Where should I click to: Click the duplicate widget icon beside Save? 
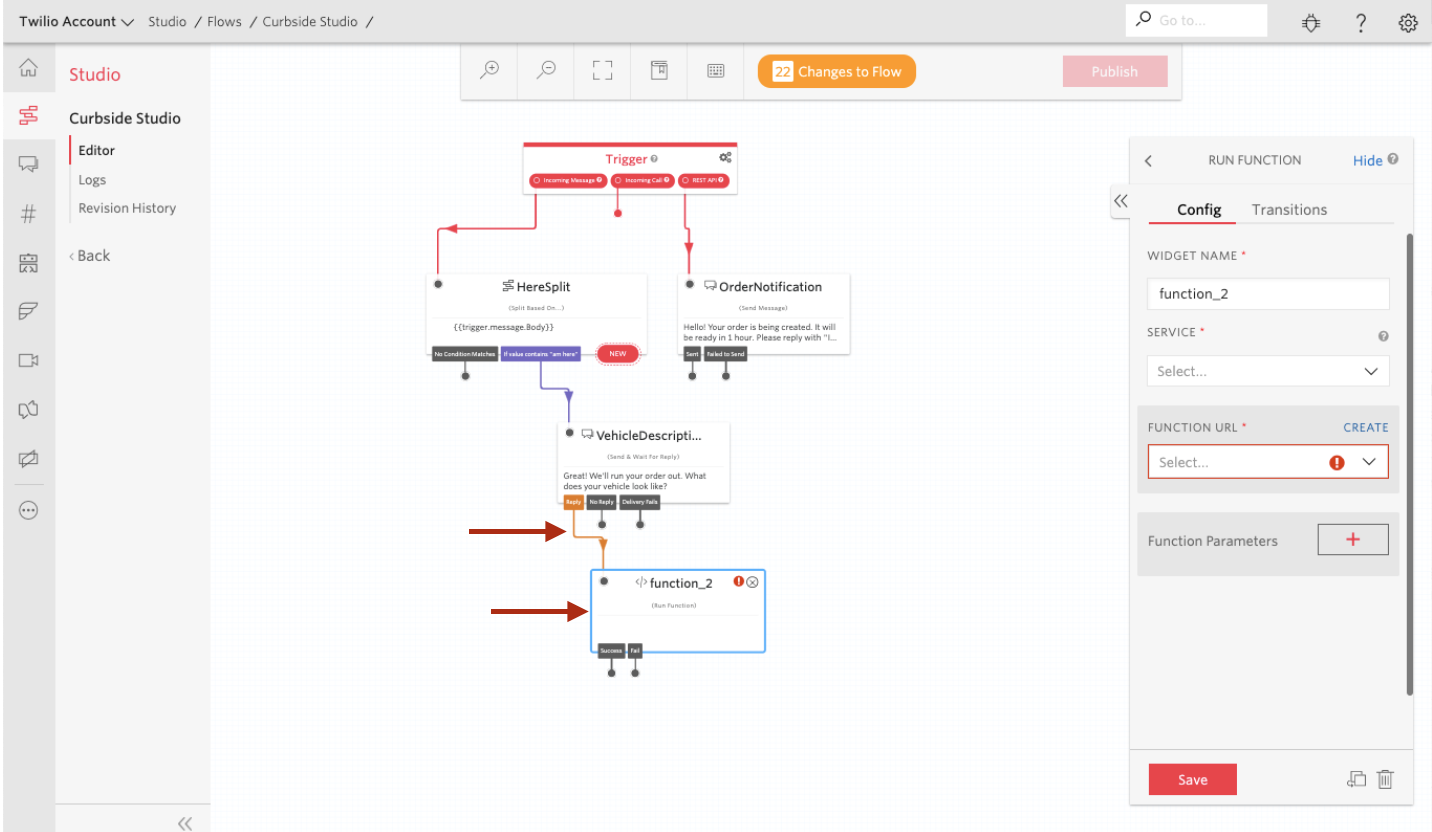click(1357, 779)
